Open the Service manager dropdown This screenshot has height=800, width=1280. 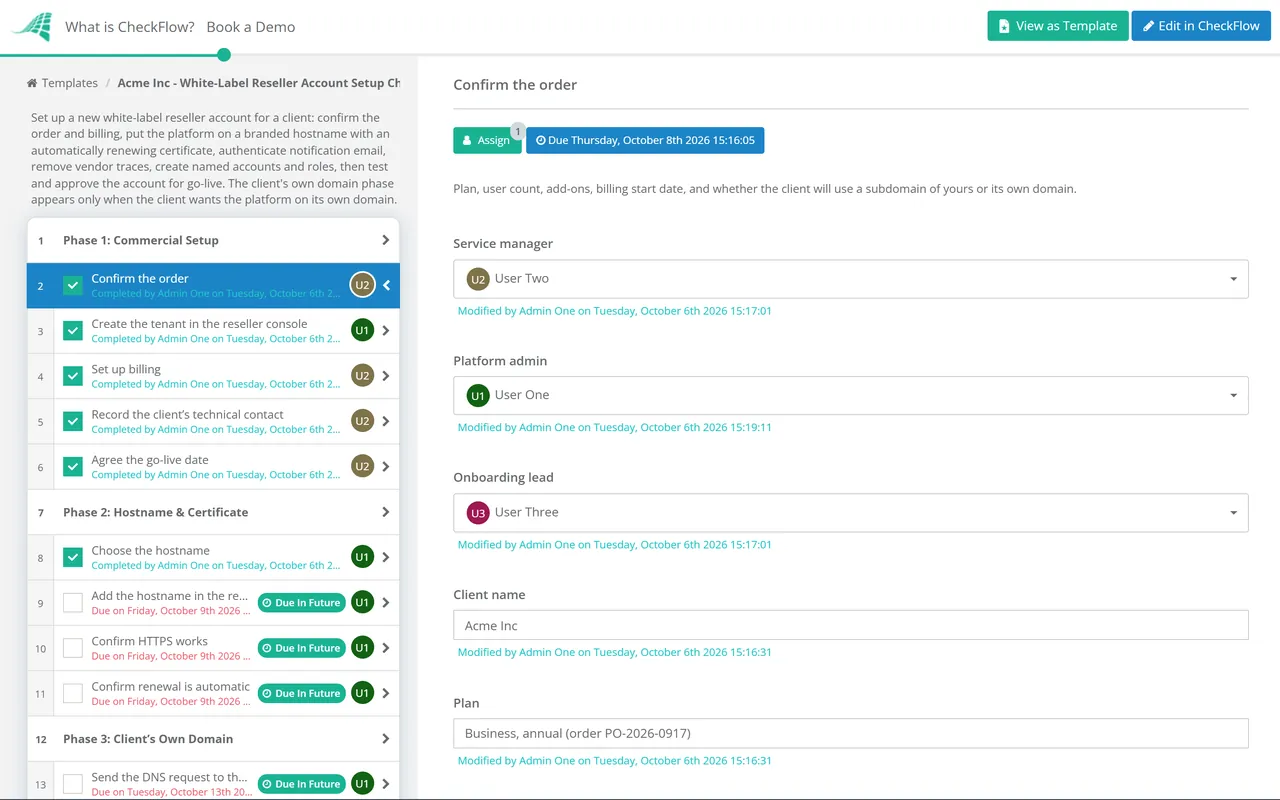pyautogui.click(x=851, y=279)
